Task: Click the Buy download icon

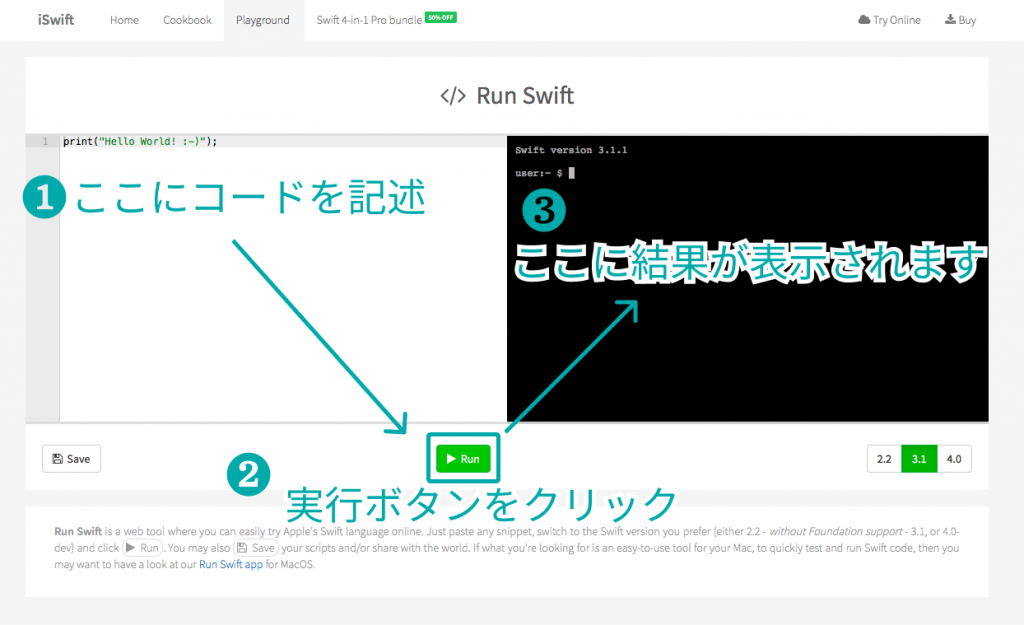Action: (949, 20)
